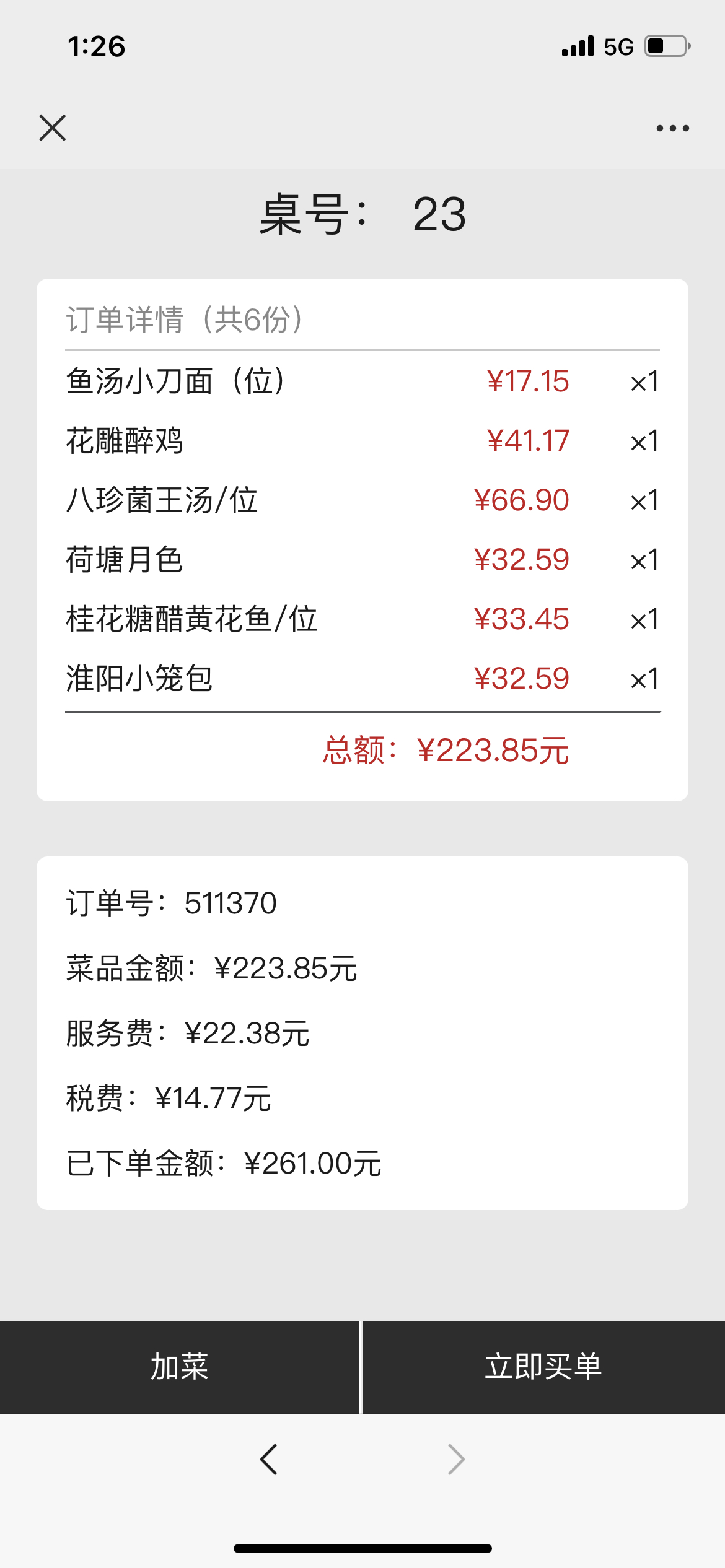Select the 桂花糖醋黄花鱼/位 order item

click(362, 619)
